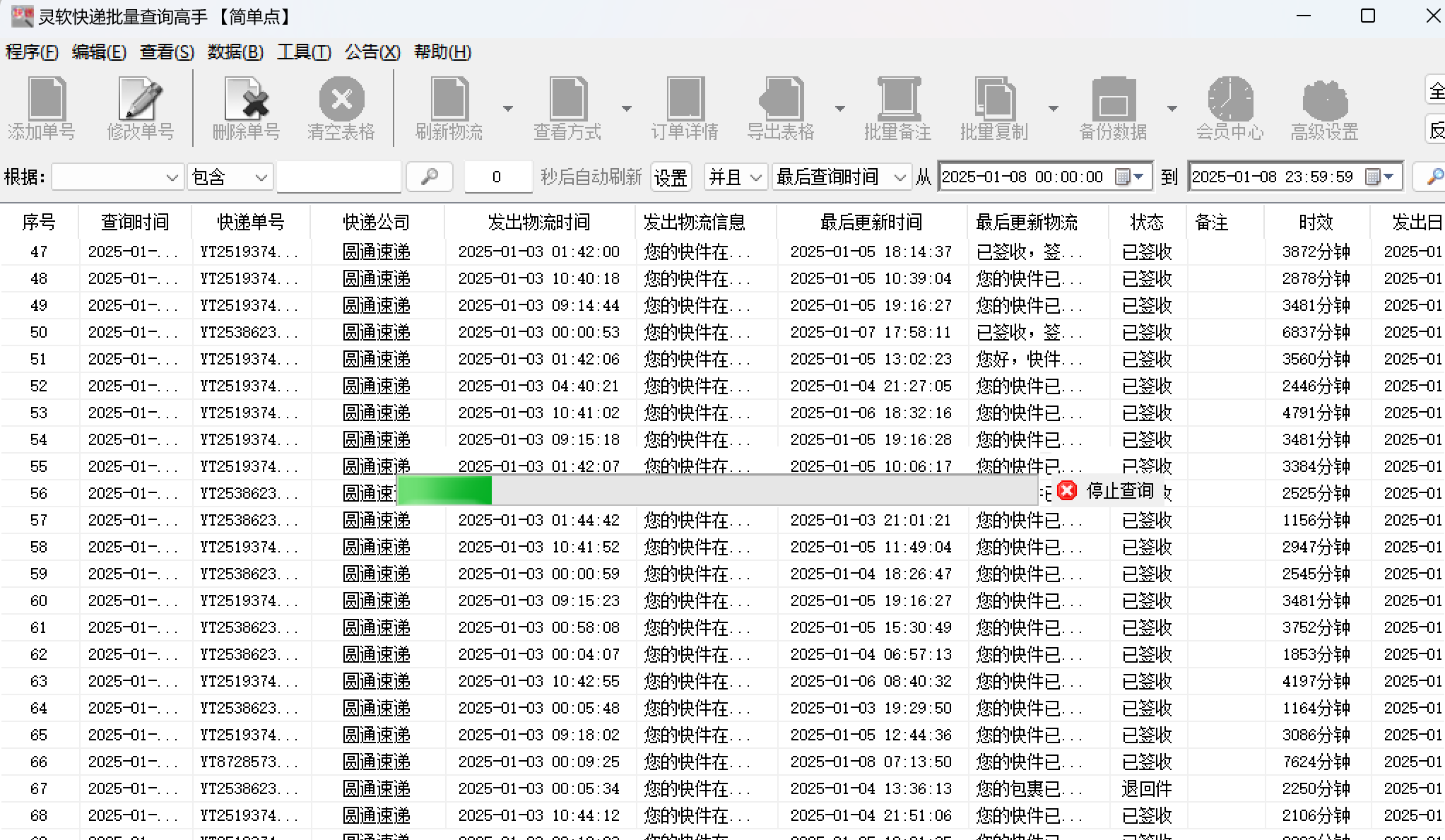This screenshot has width=1445, height=840.
Task: Click the 设置 auto-refresh button
Action: (x=671, y=177)
